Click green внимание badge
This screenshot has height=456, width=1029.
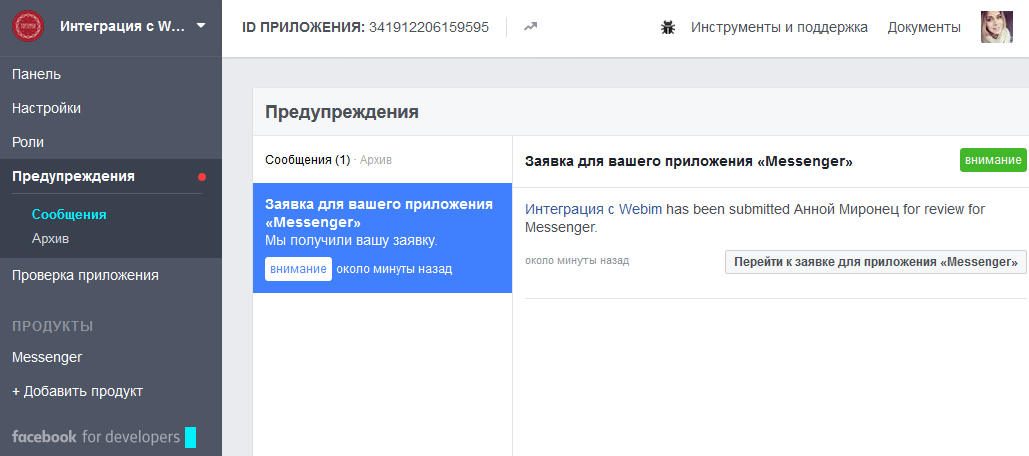click(x=993, y=160)
